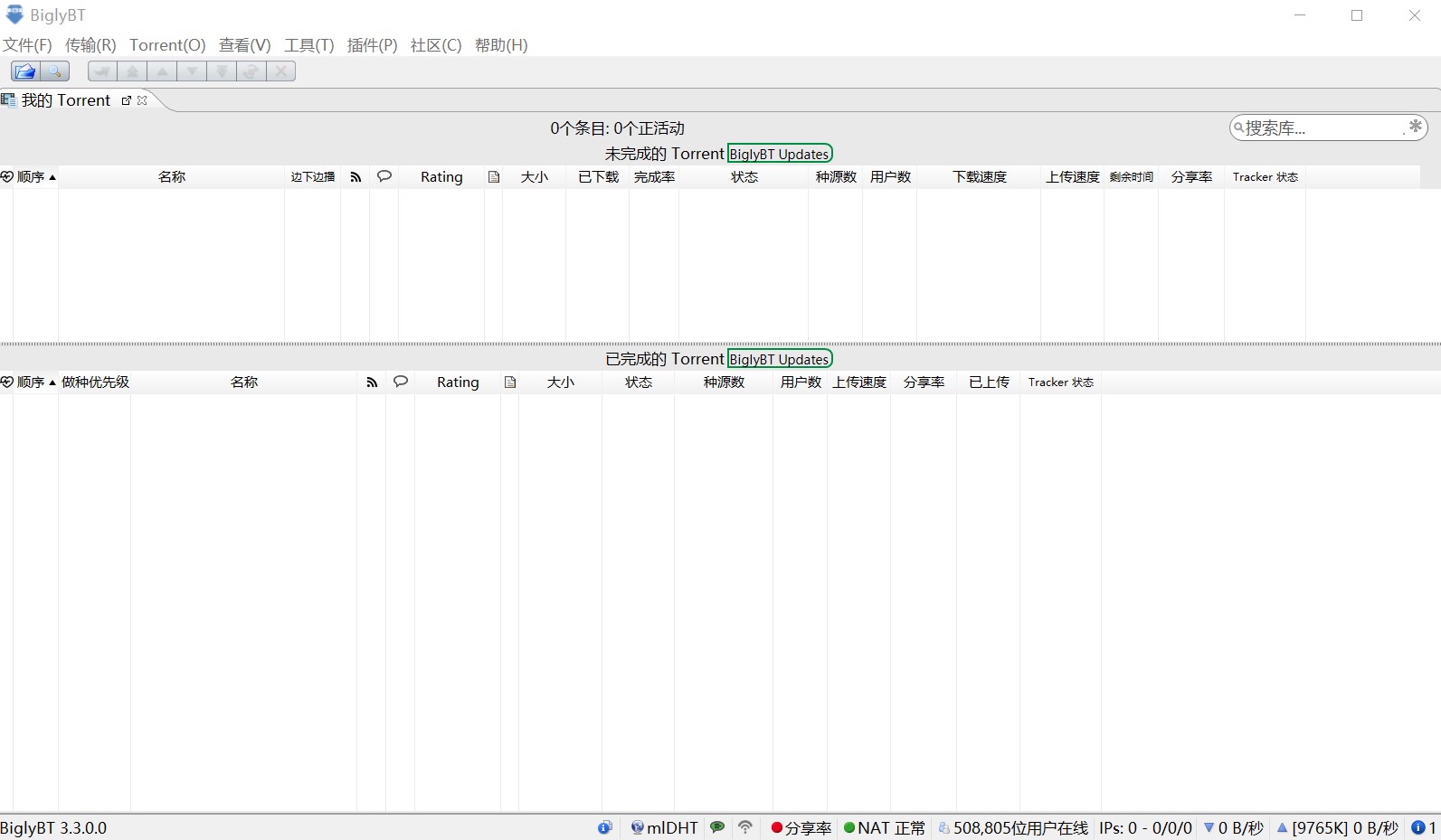1441x840 pixels.
Task: Click the 508,805位用户在线 status entry
Action: pos(1013,827)
